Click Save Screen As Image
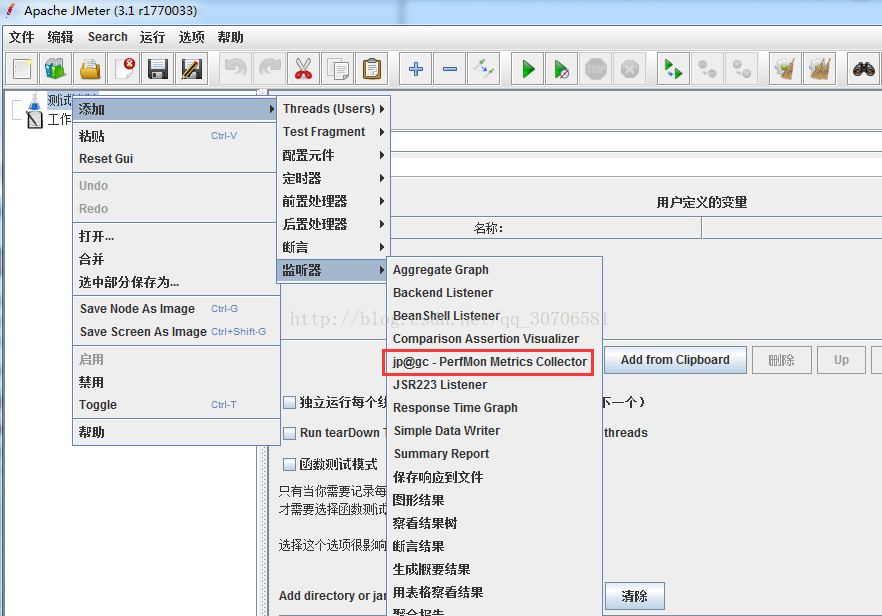Screen dimensions: 882x616 176,332
